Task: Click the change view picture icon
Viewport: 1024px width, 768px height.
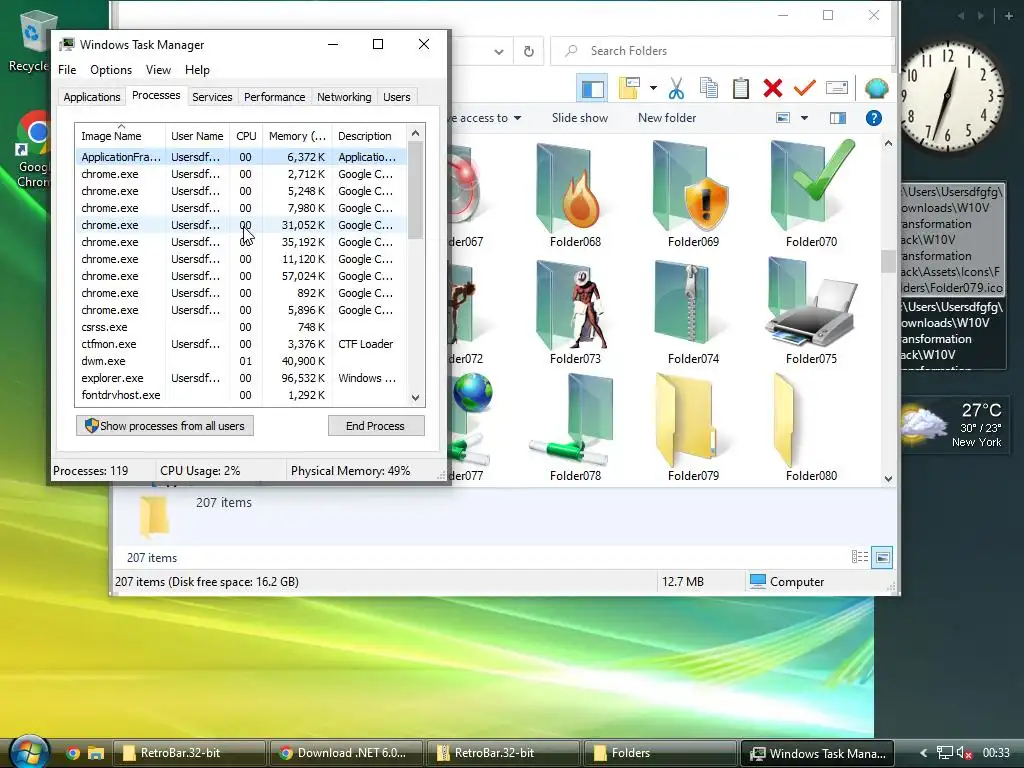Action: pyautogui.click(x=783, y=118)
